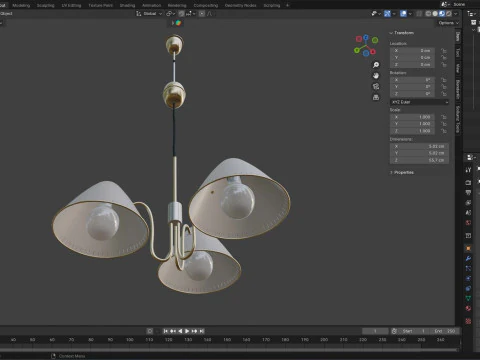The height and width of the screenshot is (360, 480).
Task: Play the animation forward
Action: (x=187, y=331)
